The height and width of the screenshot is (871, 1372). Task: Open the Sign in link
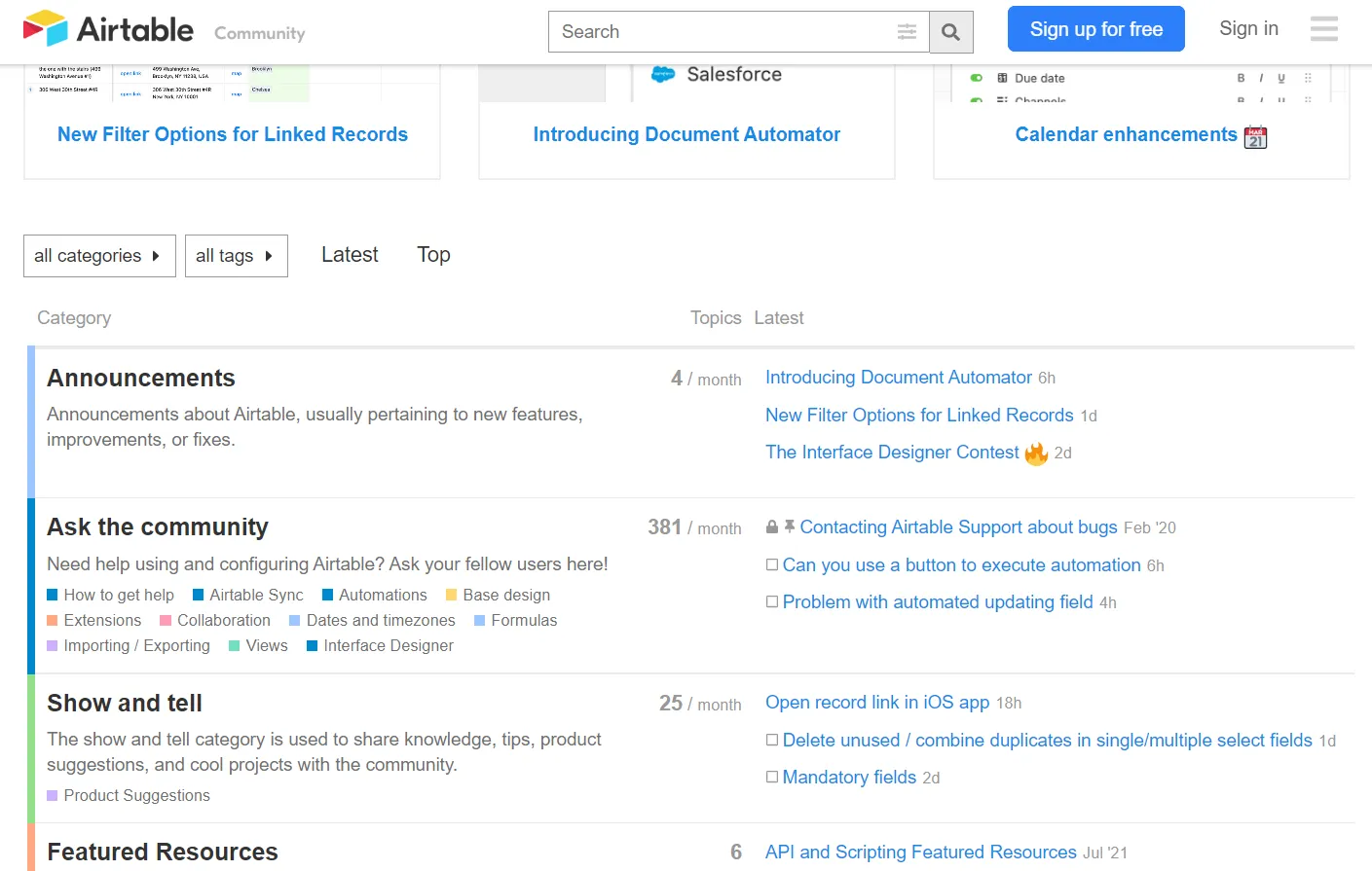pyautogui.click(x=1248, y=29)
